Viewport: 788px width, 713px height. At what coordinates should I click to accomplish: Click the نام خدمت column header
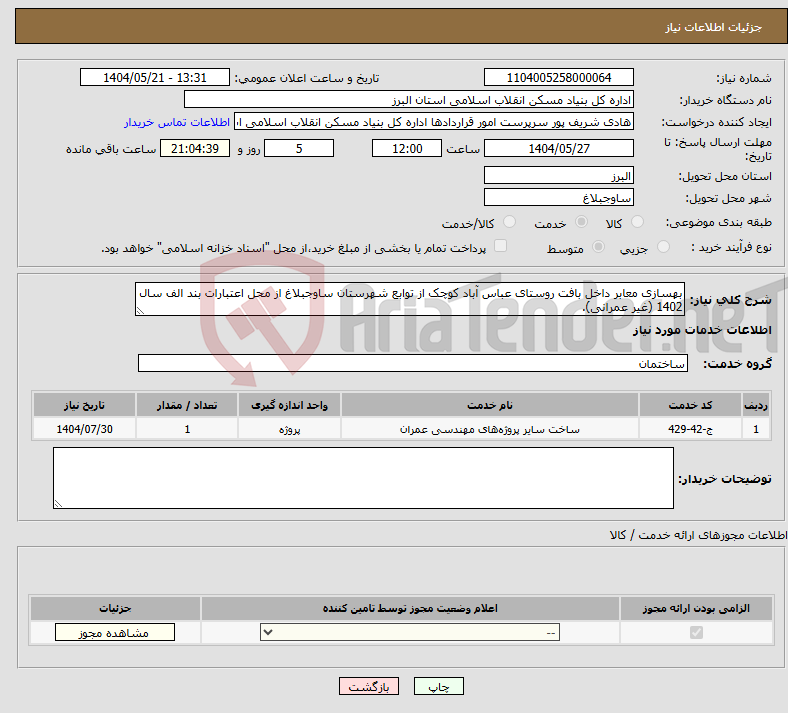point(489,405)
